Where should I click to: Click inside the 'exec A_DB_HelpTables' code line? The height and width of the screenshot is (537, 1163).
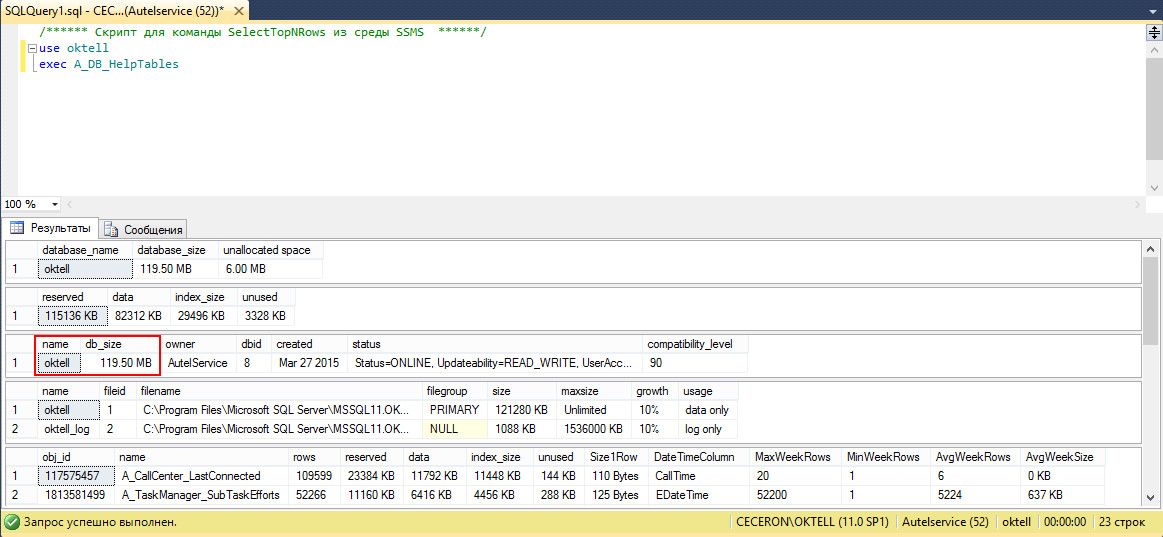point(108,64)
